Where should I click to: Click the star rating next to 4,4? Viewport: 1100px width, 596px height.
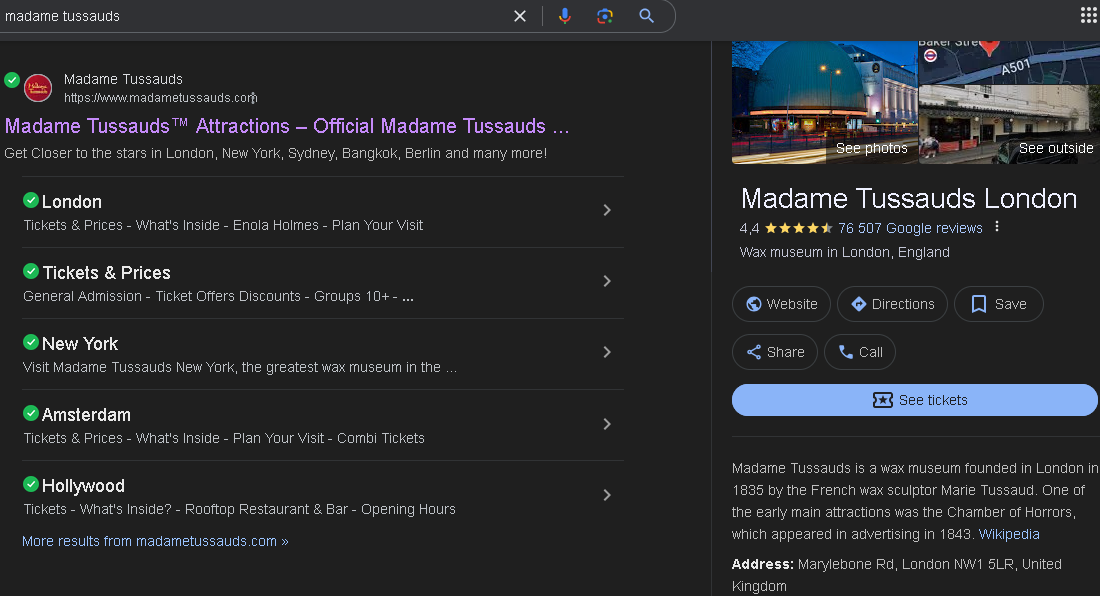[x=798, y=228]
